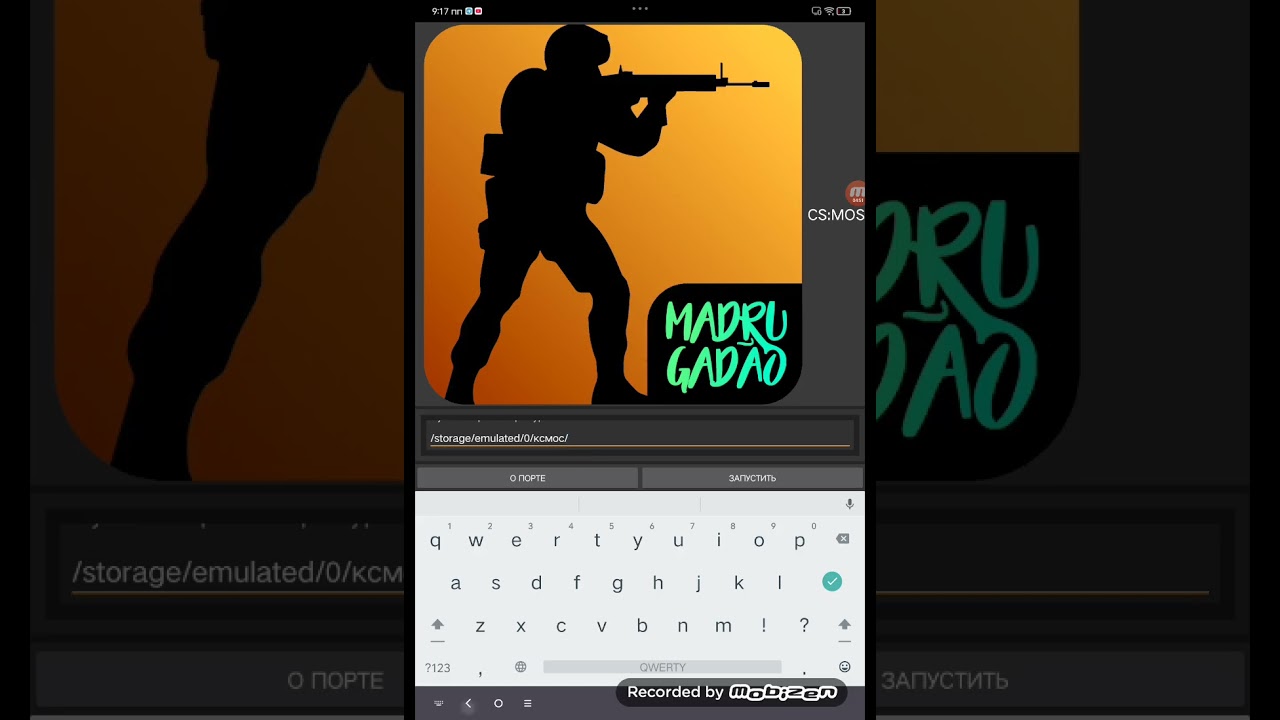Click the О ПОРТЕ button
Screen dimensions: 1280x720
(x=527, y=478)
